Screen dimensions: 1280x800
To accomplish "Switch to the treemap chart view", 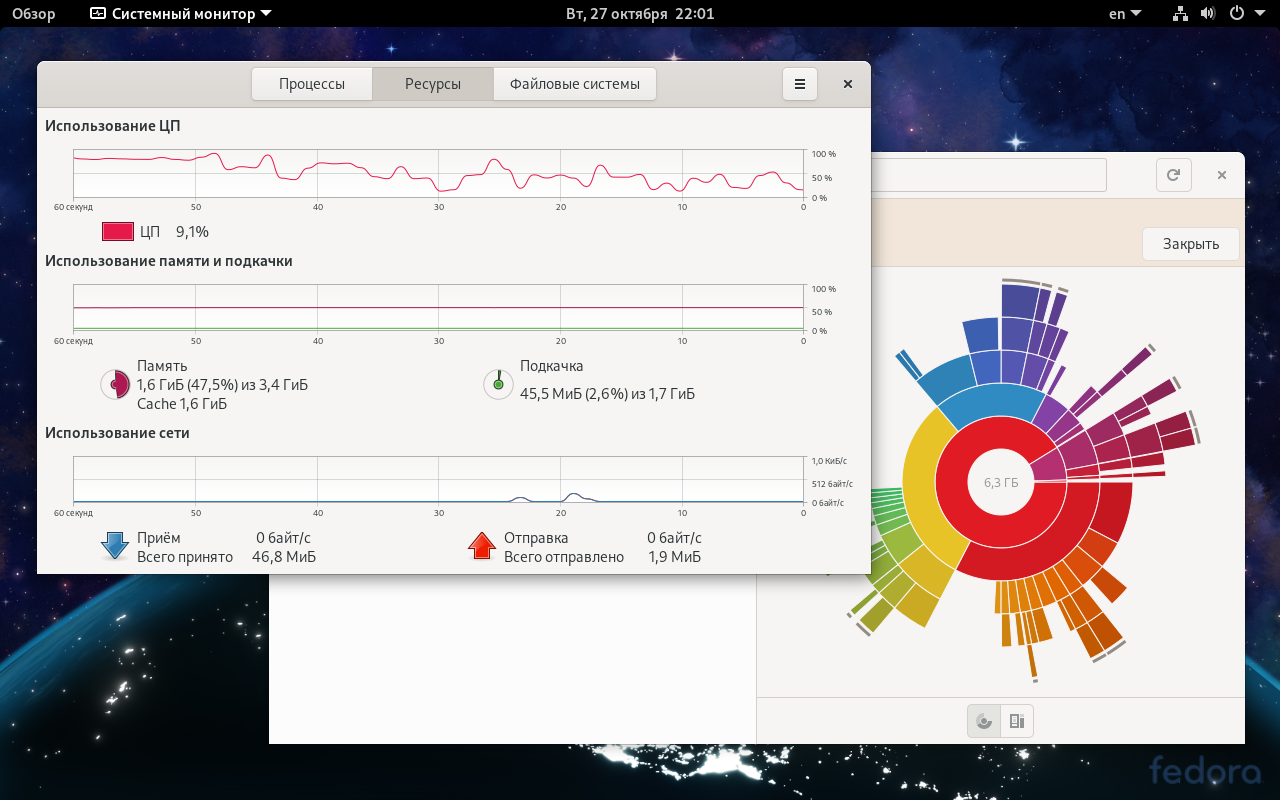I will (x=1017, y=720).
